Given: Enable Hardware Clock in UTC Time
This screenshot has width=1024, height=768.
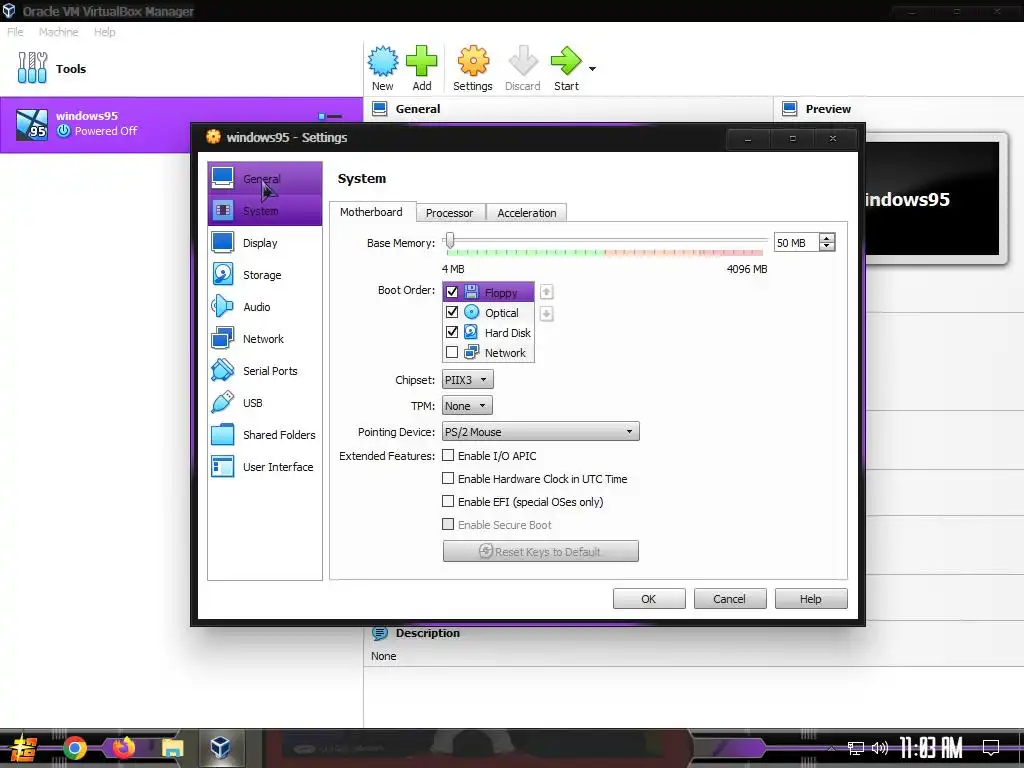Looking at the screenshot, I should [x=448, y=478].
